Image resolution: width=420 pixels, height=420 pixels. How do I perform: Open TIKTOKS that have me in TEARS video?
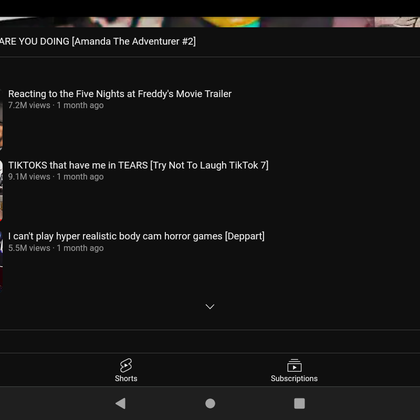click(138, 165)
